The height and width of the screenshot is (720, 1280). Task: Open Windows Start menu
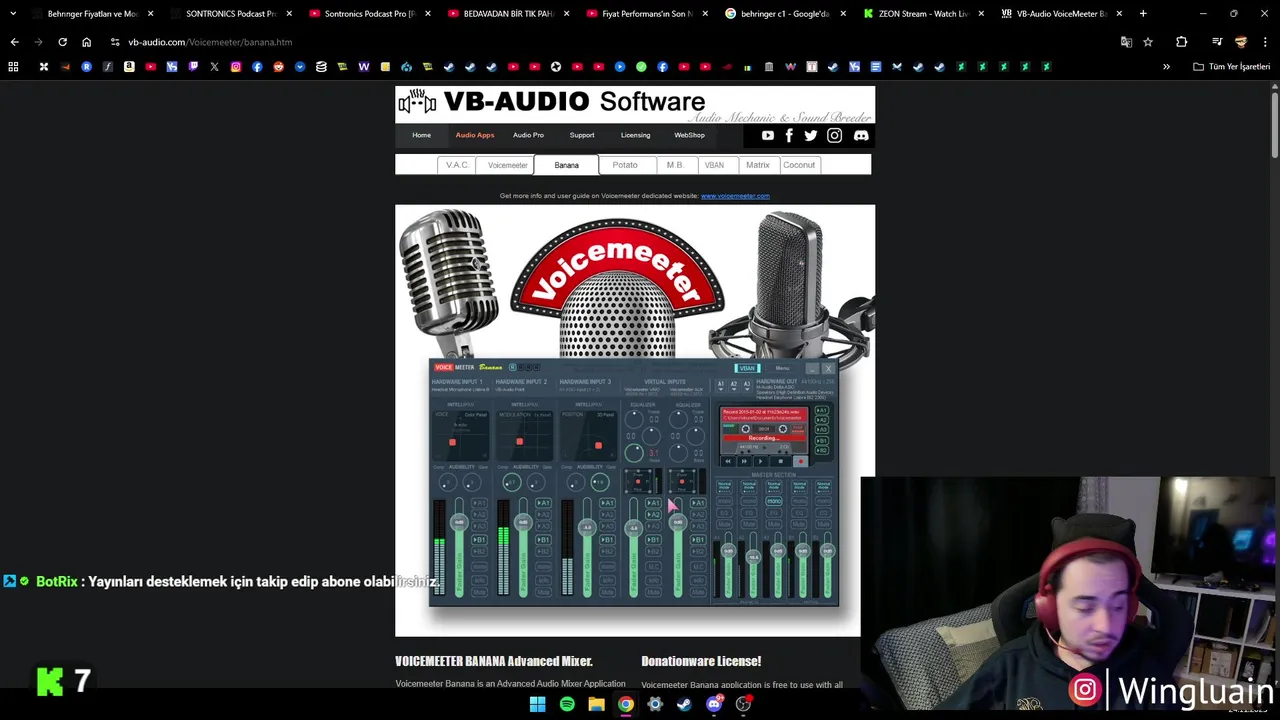[537, 704]
